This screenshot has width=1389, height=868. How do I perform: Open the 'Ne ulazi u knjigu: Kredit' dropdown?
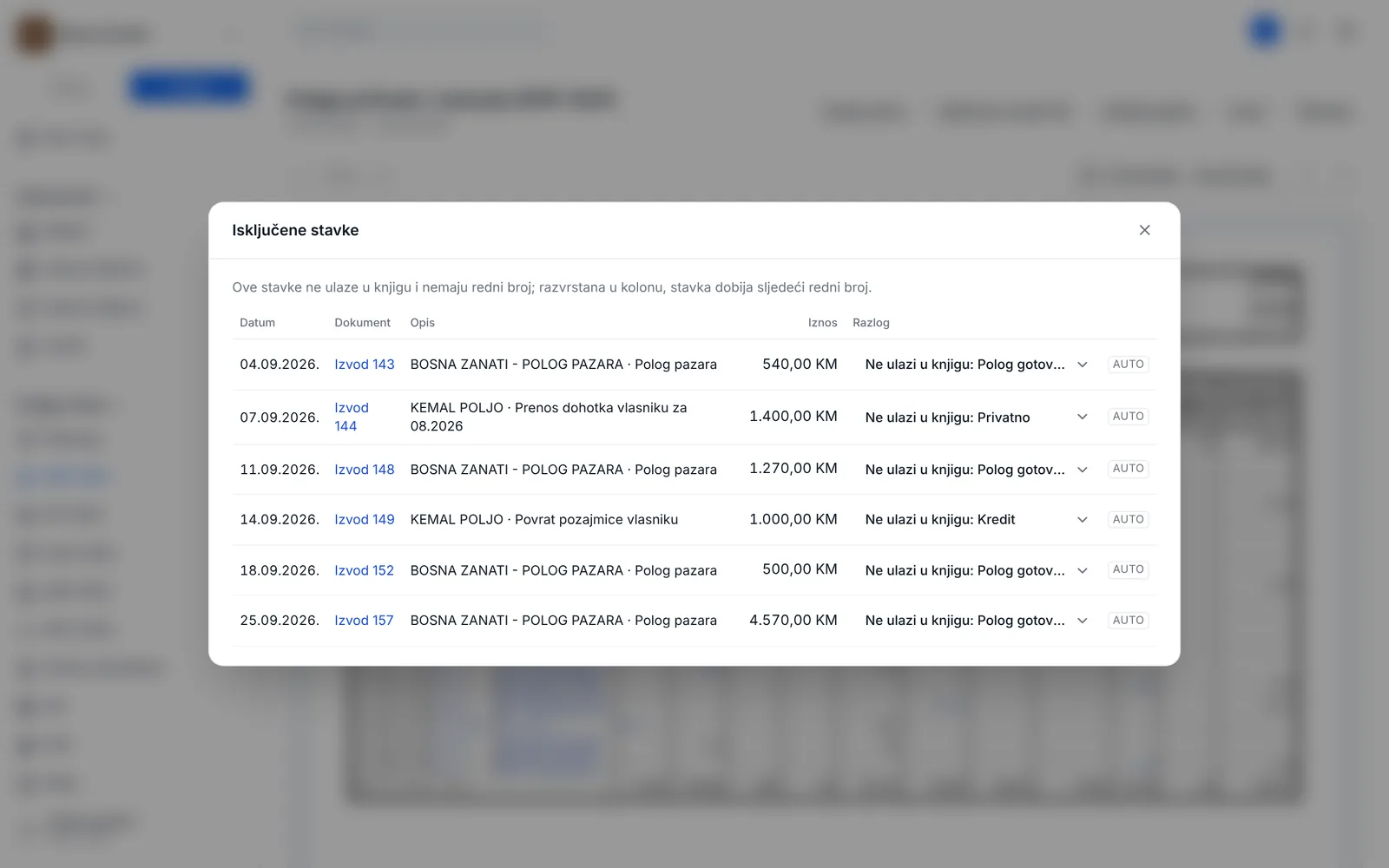pos(976,520)
